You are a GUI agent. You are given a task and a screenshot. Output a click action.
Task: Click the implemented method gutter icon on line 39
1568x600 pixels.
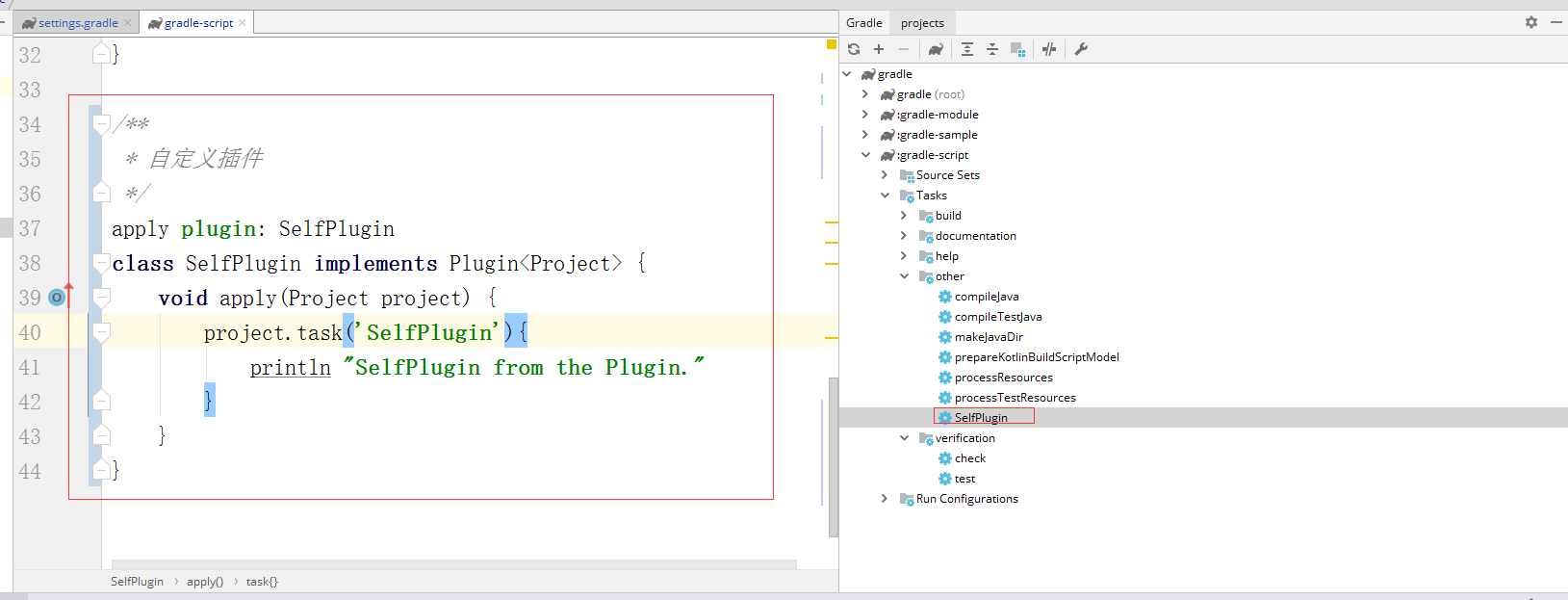click(x=58, y=298)
